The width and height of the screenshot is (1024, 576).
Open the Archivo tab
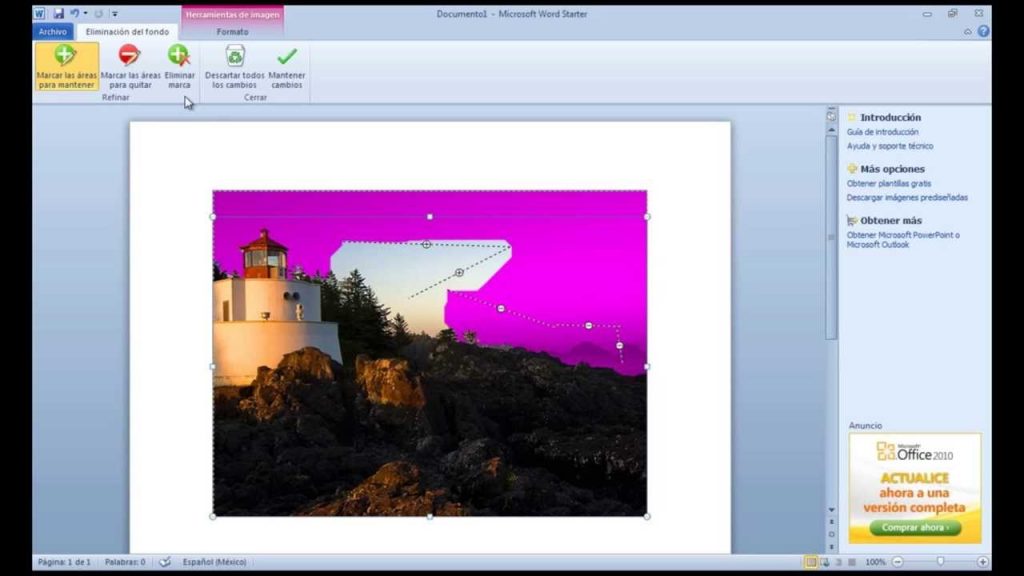[52, 31]
